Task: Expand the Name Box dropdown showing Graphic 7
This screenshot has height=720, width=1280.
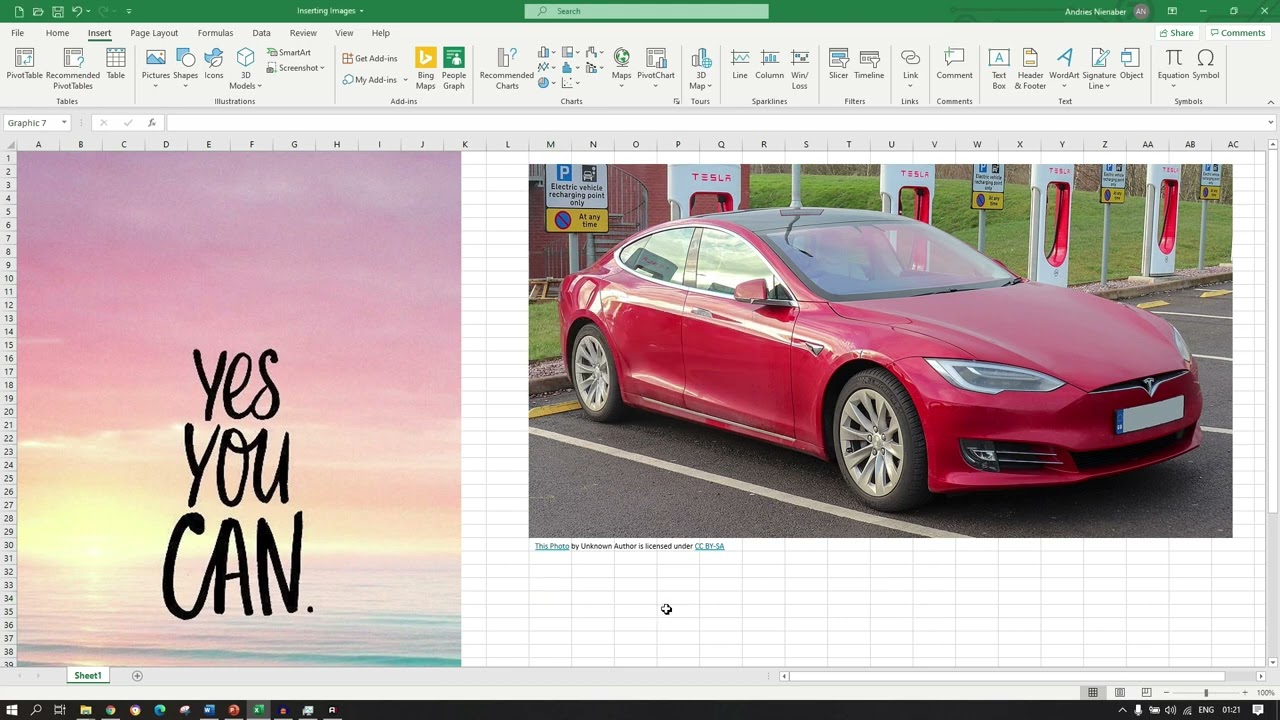Action: tap(63, 122)
